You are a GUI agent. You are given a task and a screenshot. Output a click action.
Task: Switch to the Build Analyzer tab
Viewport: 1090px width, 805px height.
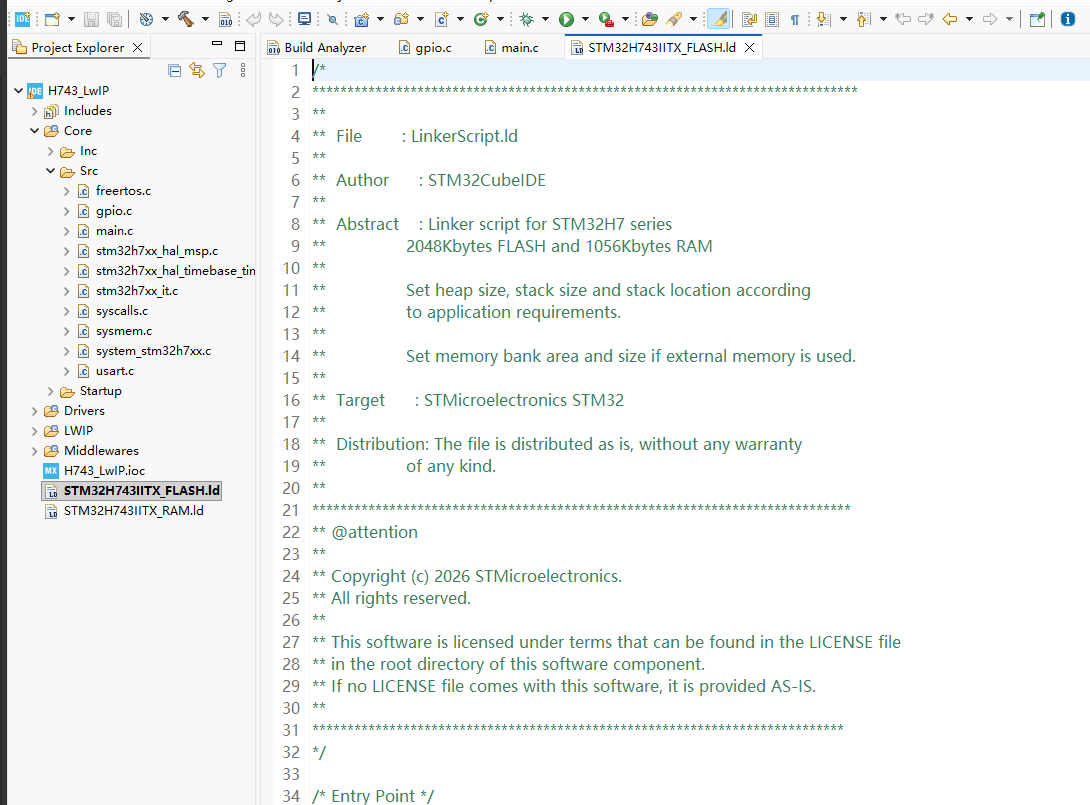[x=318, y=47]
